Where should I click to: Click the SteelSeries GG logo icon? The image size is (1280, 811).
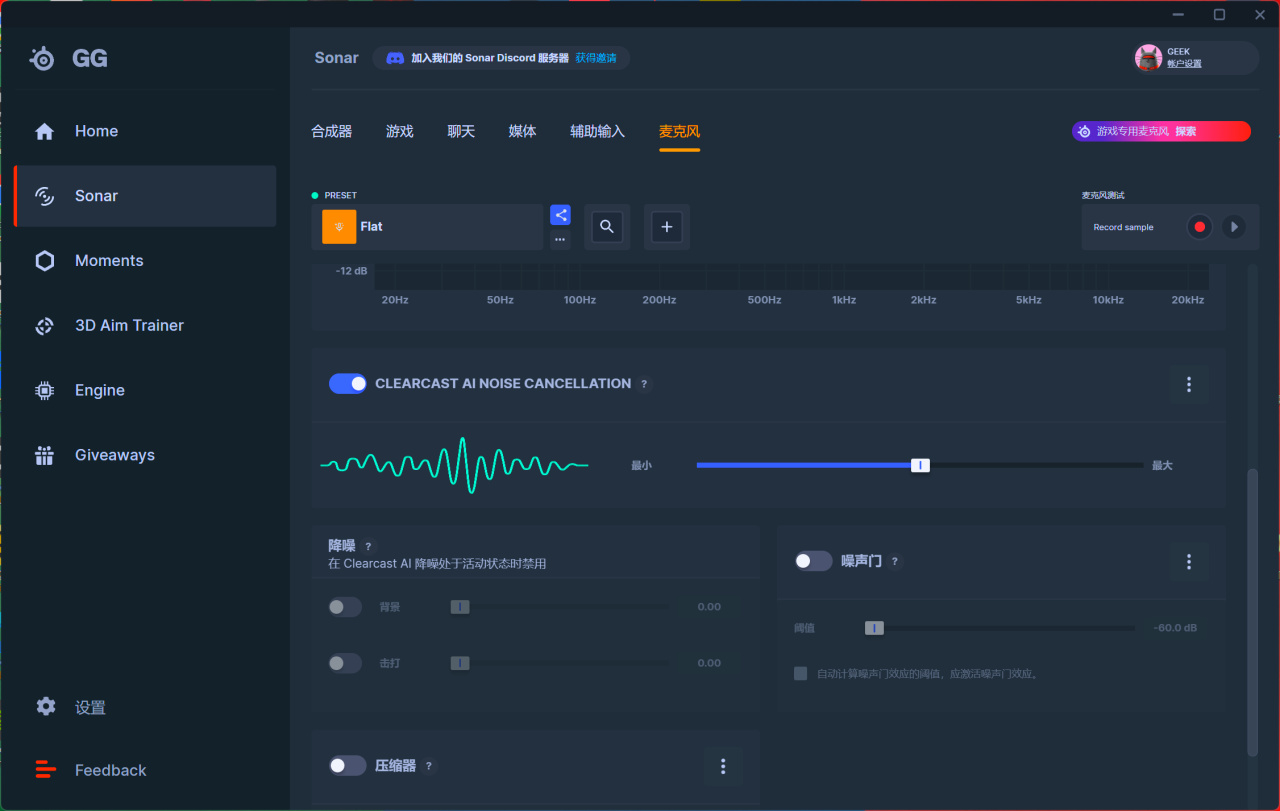(x=42, y=59)
